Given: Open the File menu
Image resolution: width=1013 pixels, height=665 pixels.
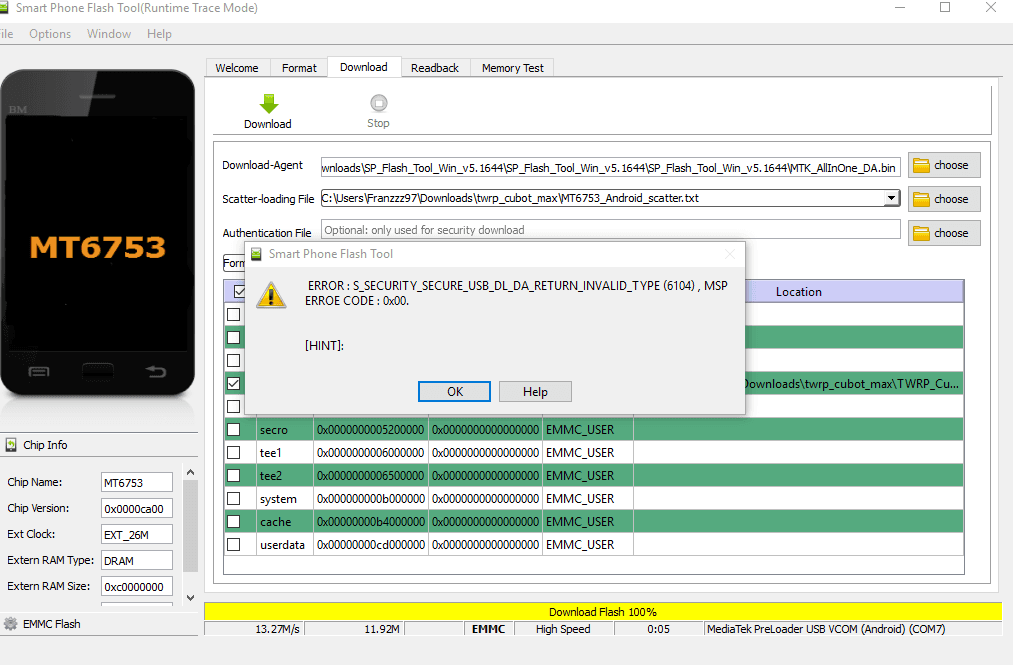Looking at the screenshot, I should (6, 34).
